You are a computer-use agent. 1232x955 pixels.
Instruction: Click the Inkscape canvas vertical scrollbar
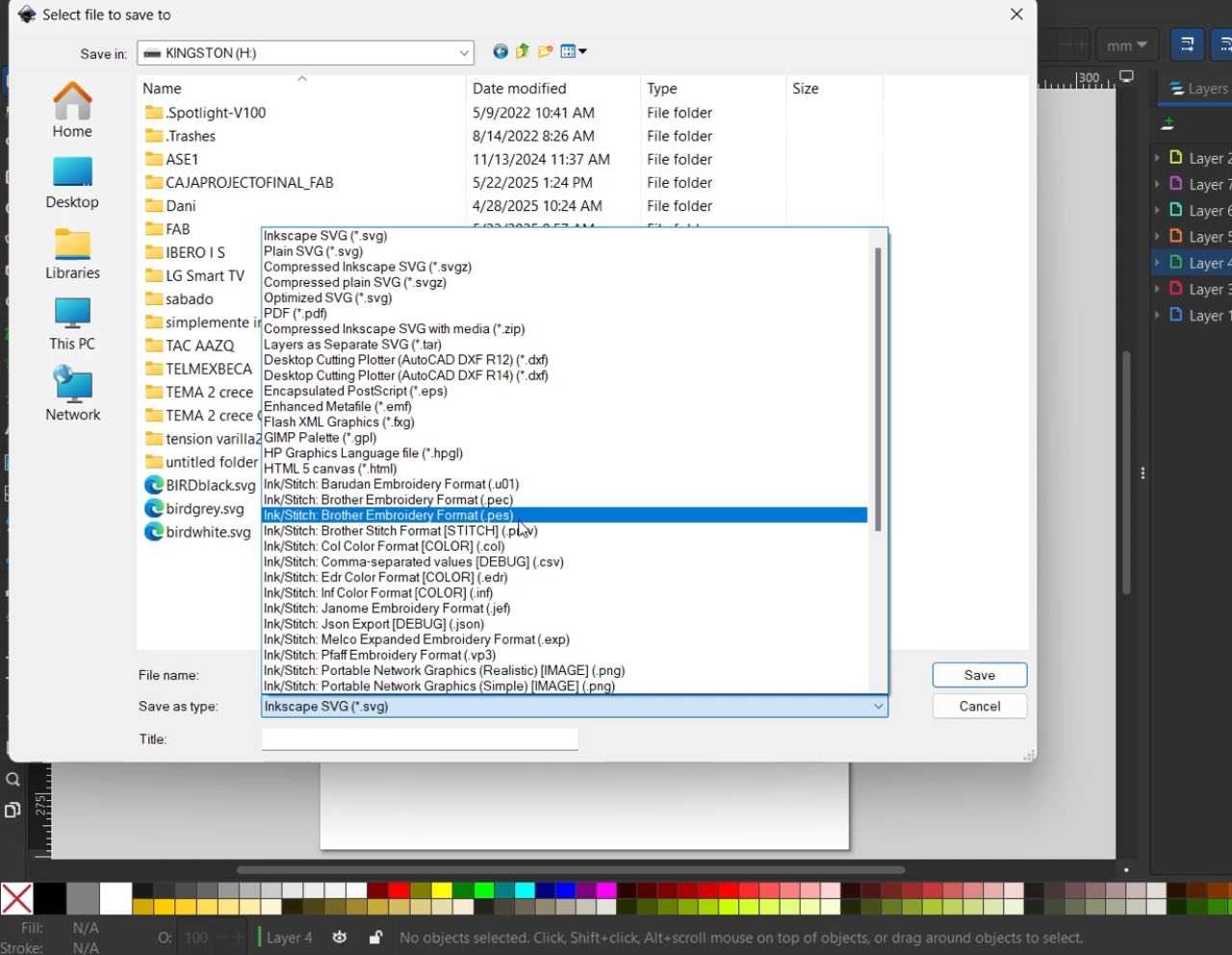(x=1125, y=473)
